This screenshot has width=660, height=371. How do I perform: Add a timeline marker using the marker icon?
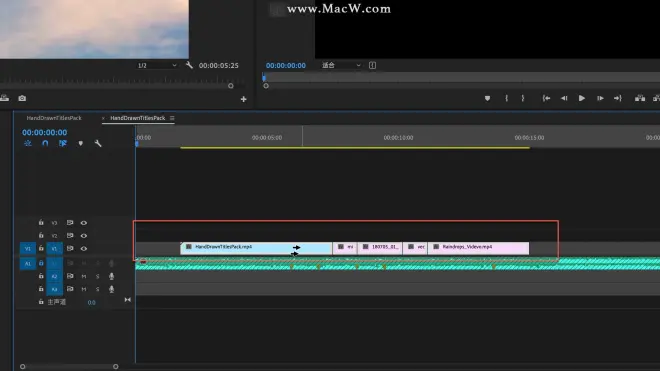(80, 143)
